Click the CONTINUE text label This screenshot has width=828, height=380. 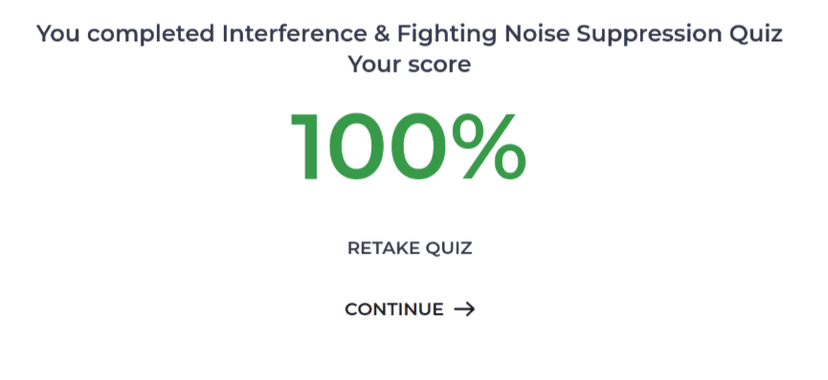tap(394, 309)
